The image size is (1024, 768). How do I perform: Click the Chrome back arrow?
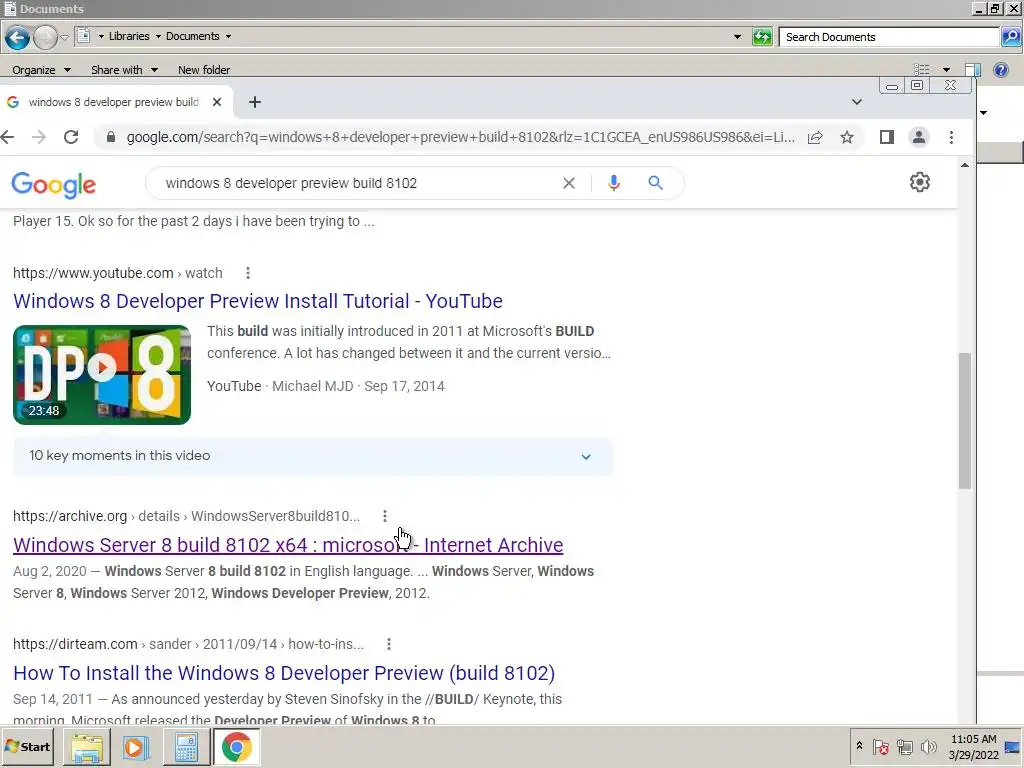[8, 137]
